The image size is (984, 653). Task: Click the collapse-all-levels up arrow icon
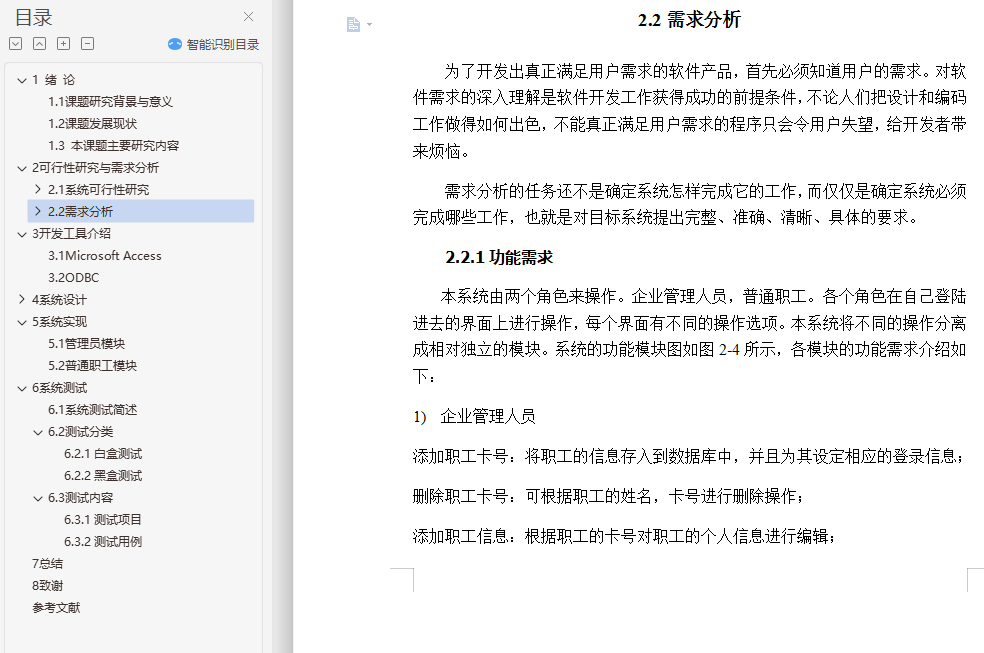tap(40, 43)
